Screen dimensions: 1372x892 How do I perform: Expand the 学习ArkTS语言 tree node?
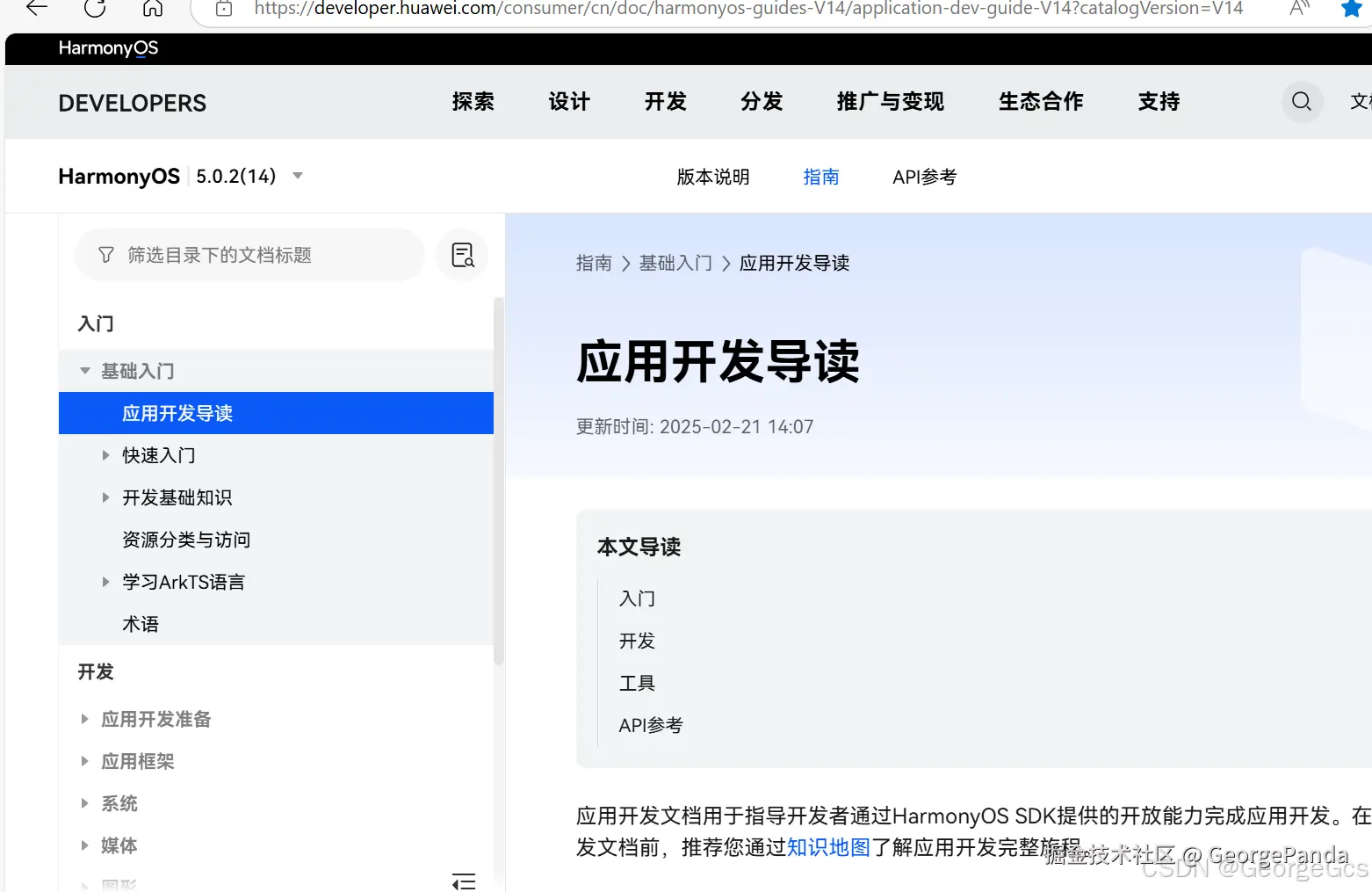[105, 582]
